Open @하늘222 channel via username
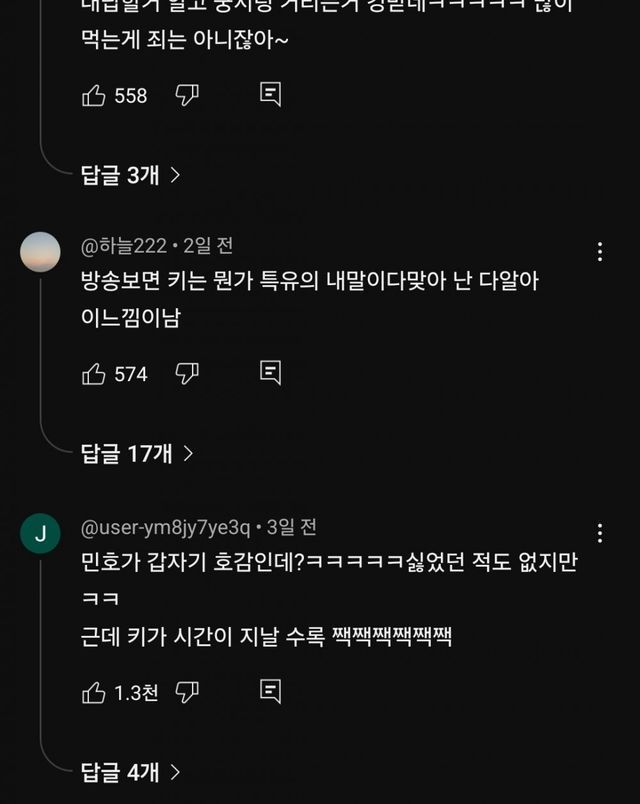The width and height of the screenshot is (640, 804). point(123,246)
